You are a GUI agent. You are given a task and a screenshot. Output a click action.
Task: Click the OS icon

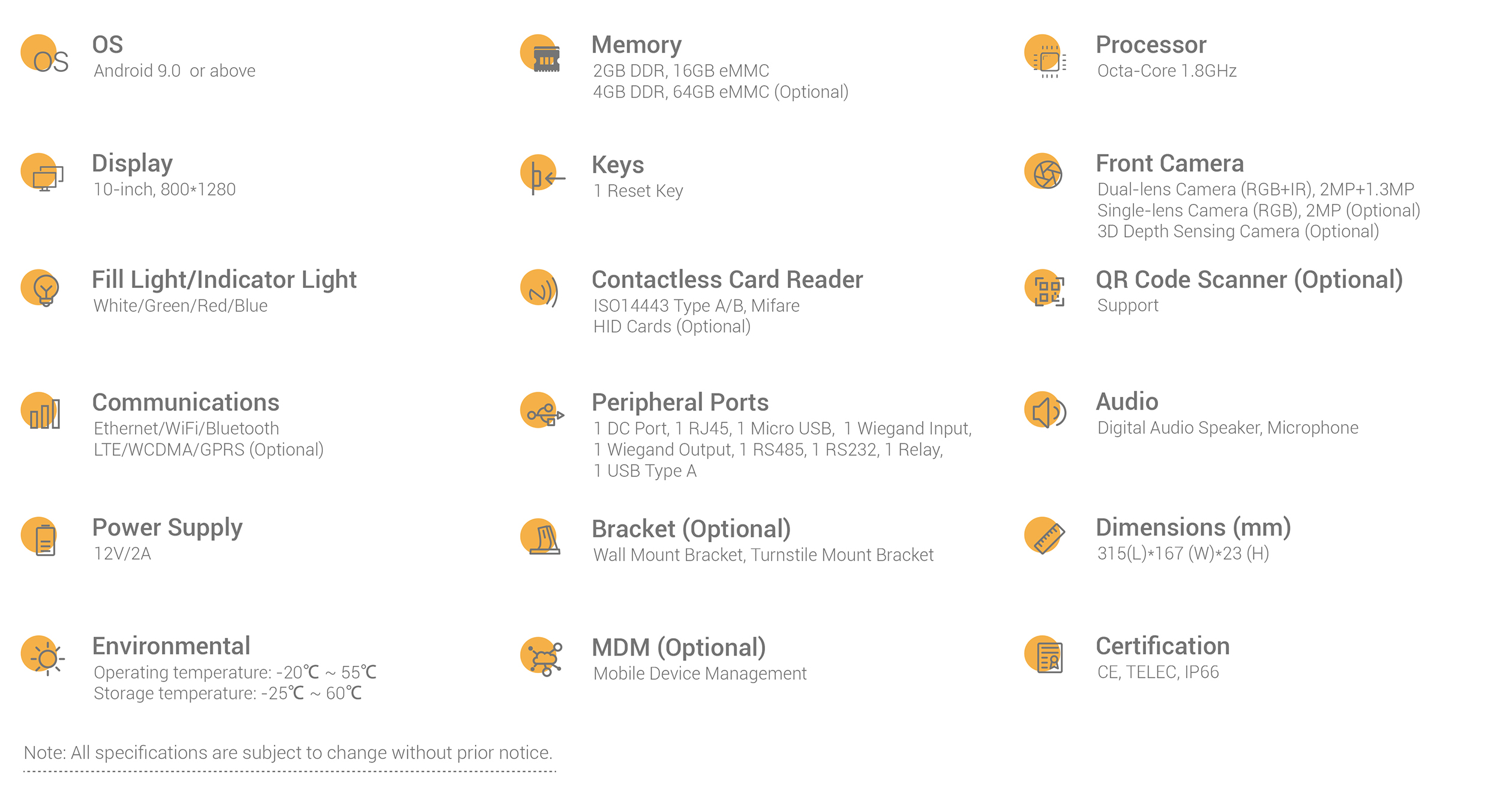pos(44,55)
